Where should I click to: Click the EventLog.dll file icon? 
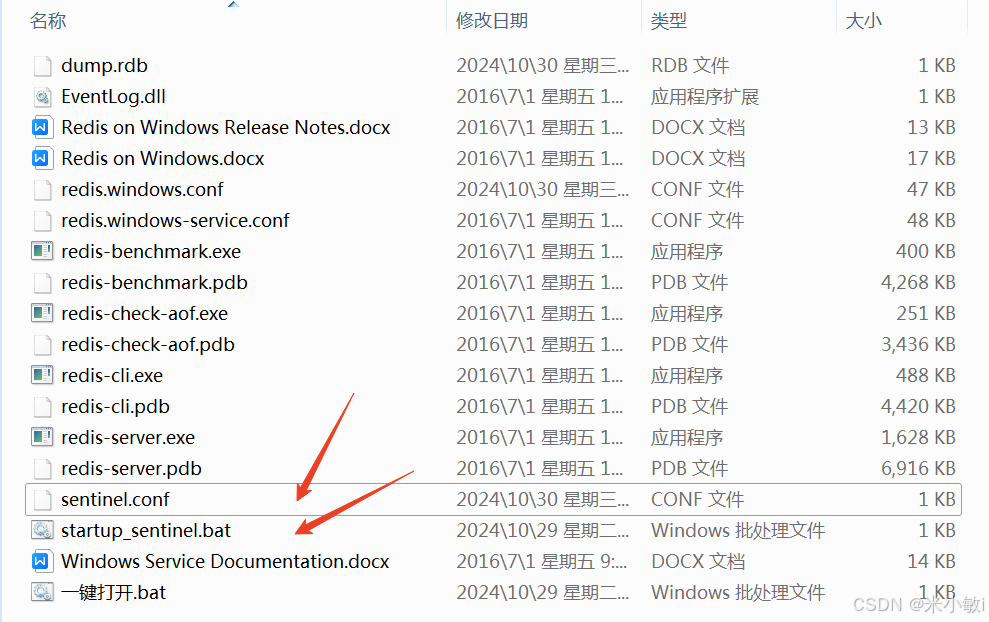pyautogui.click(x=42, y=97)
